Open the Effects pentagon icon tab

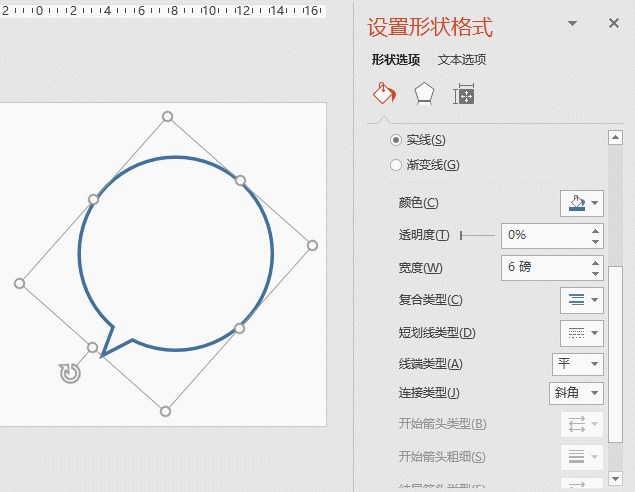coord(424,94)
